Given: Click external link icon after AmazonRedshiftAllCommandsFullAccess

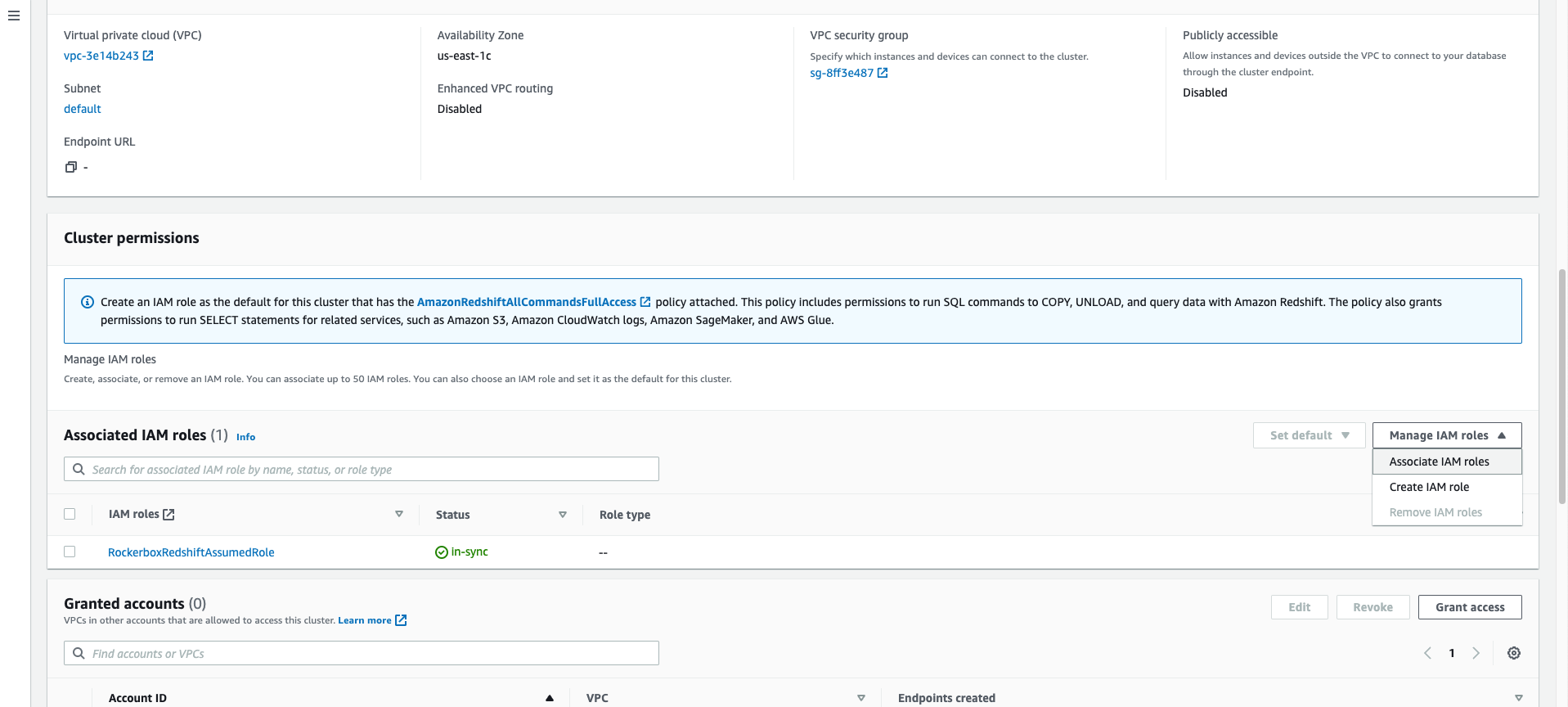Looking at the screenshot, I should pos(645,302).
